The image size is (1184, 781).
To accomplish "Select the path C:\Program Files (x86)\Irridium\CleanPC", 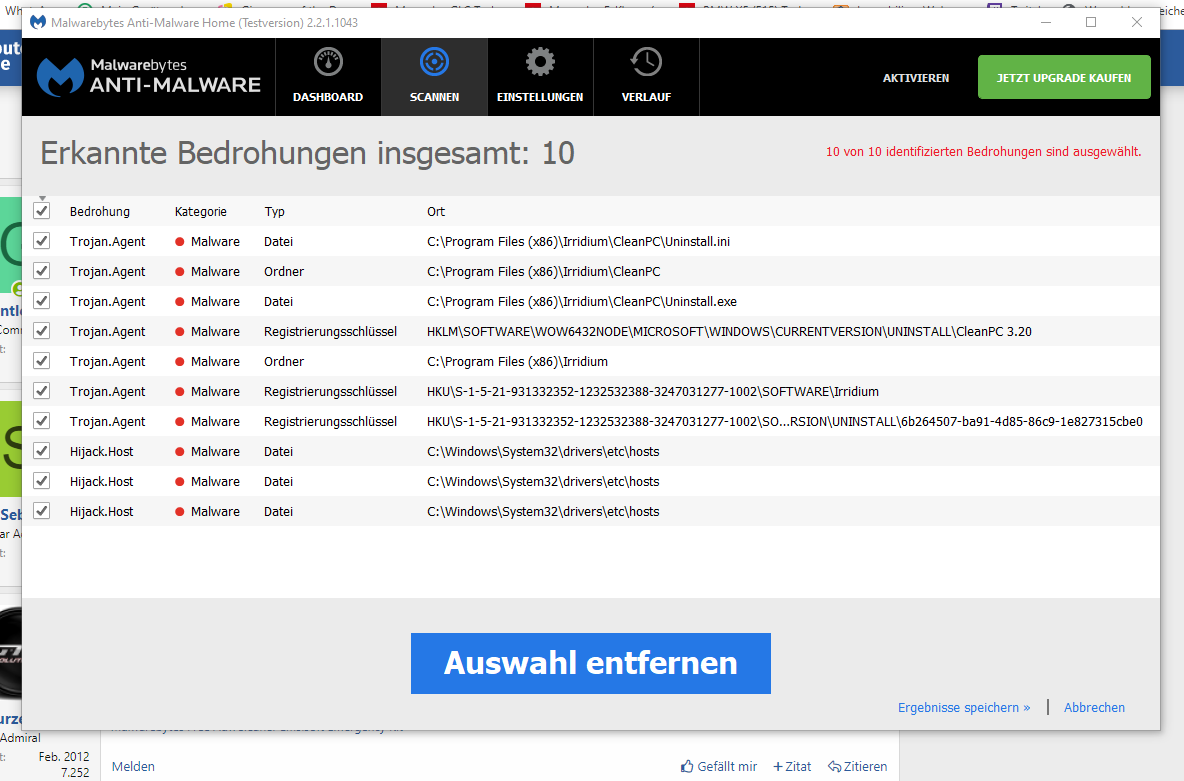I will [544, 271].
